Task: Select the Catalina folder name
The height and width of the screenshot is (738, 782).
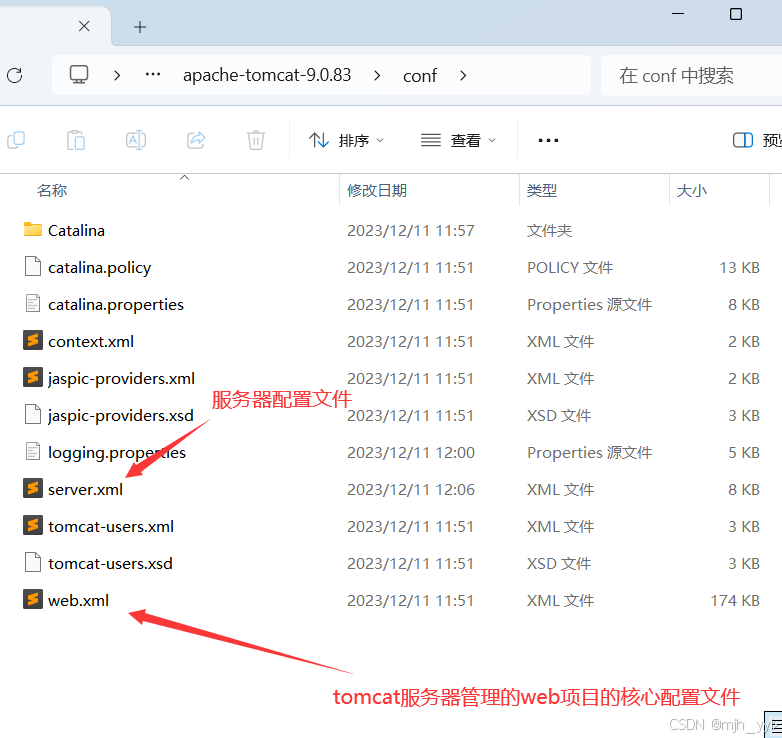Action: [76, 231]
